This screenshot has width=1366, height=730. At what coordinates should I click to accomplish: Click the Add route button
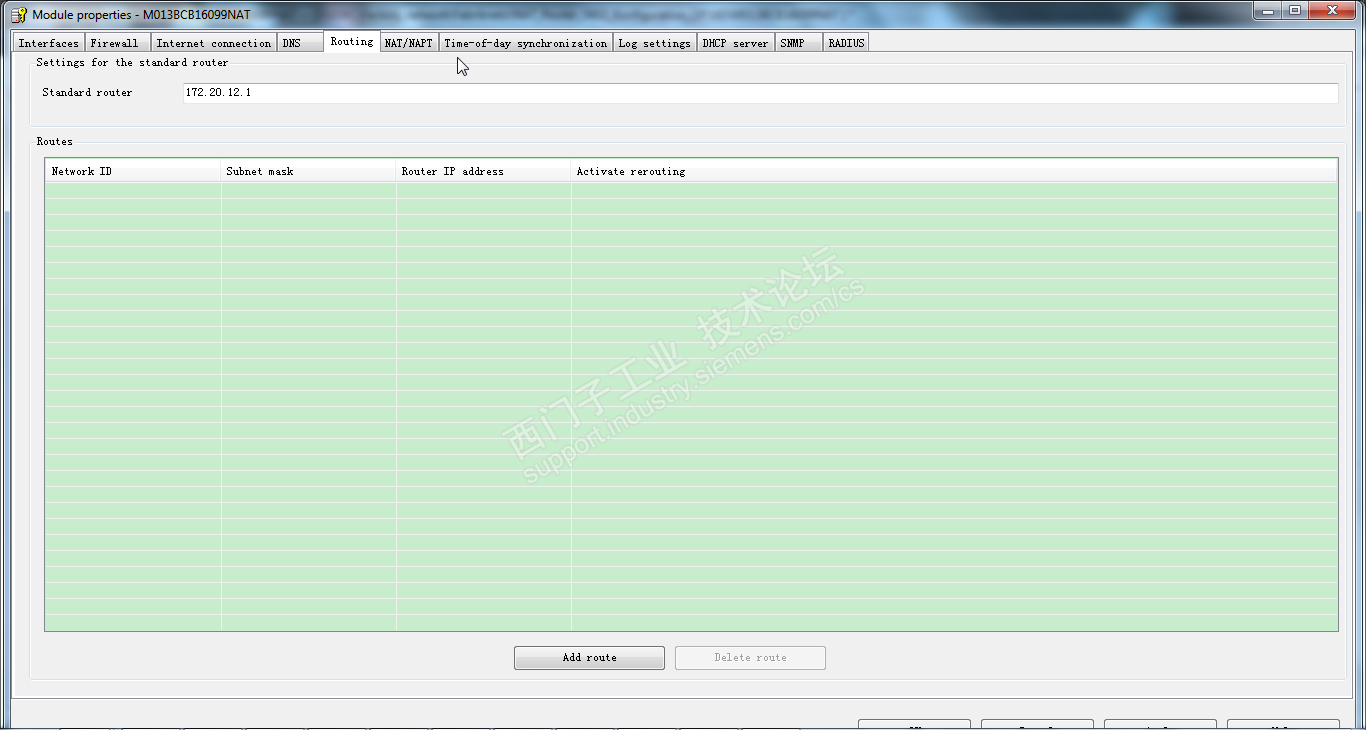point(589,658)
